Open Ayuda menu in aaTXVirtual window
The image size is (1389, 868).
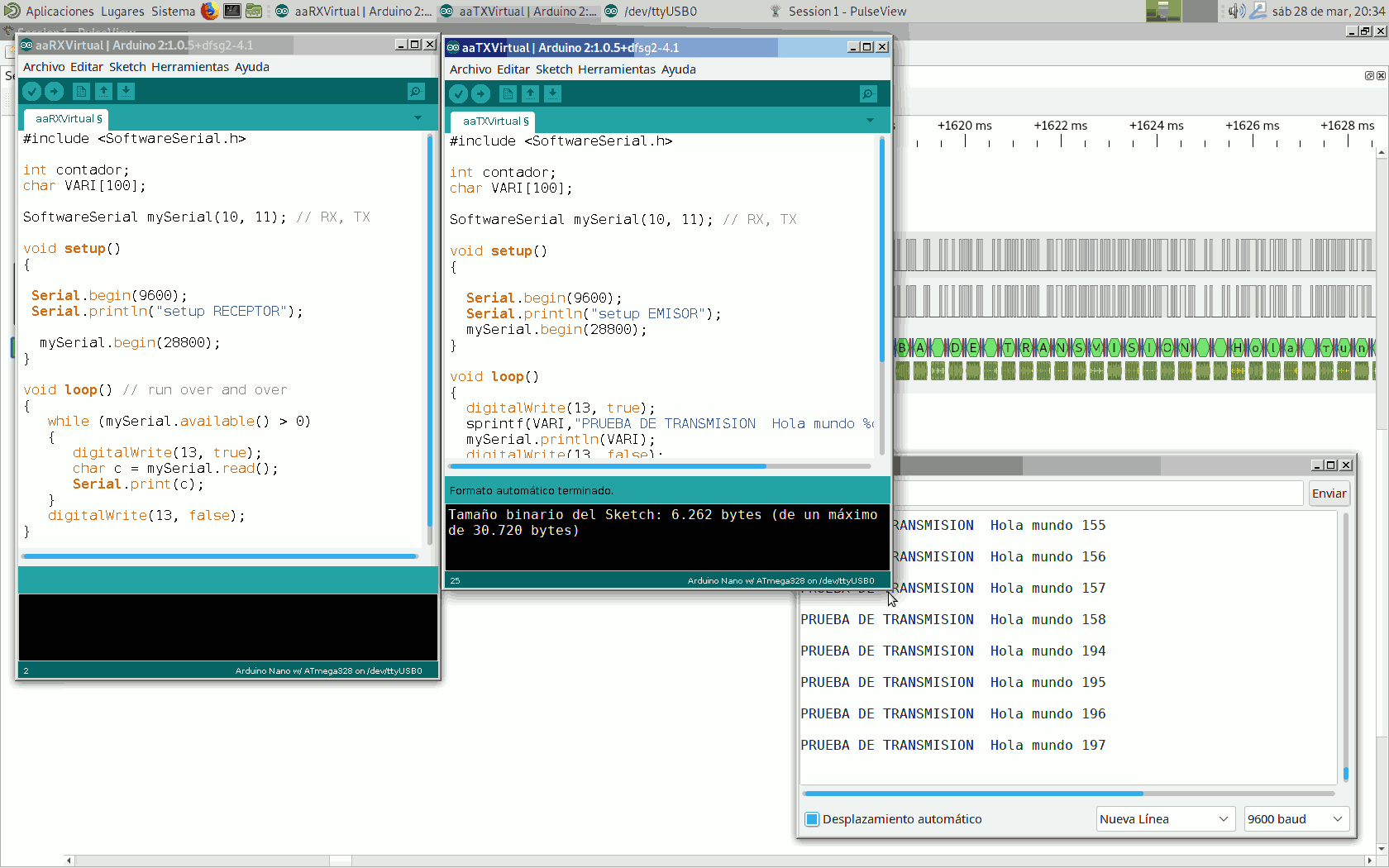(x=679, y=69)
